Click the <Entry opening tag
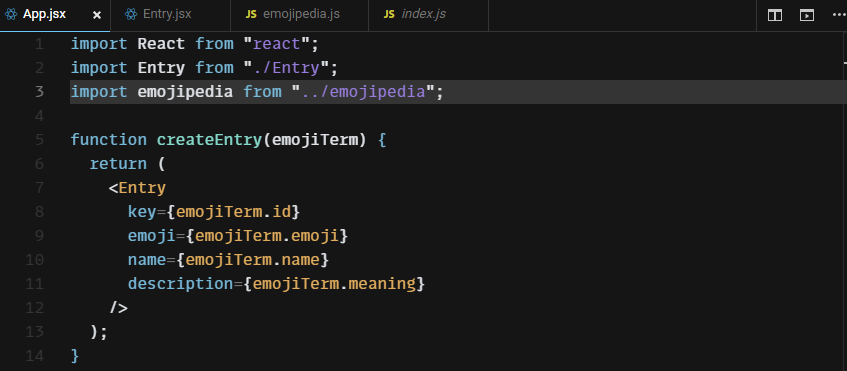847x371 pixels. click(137, 188)
